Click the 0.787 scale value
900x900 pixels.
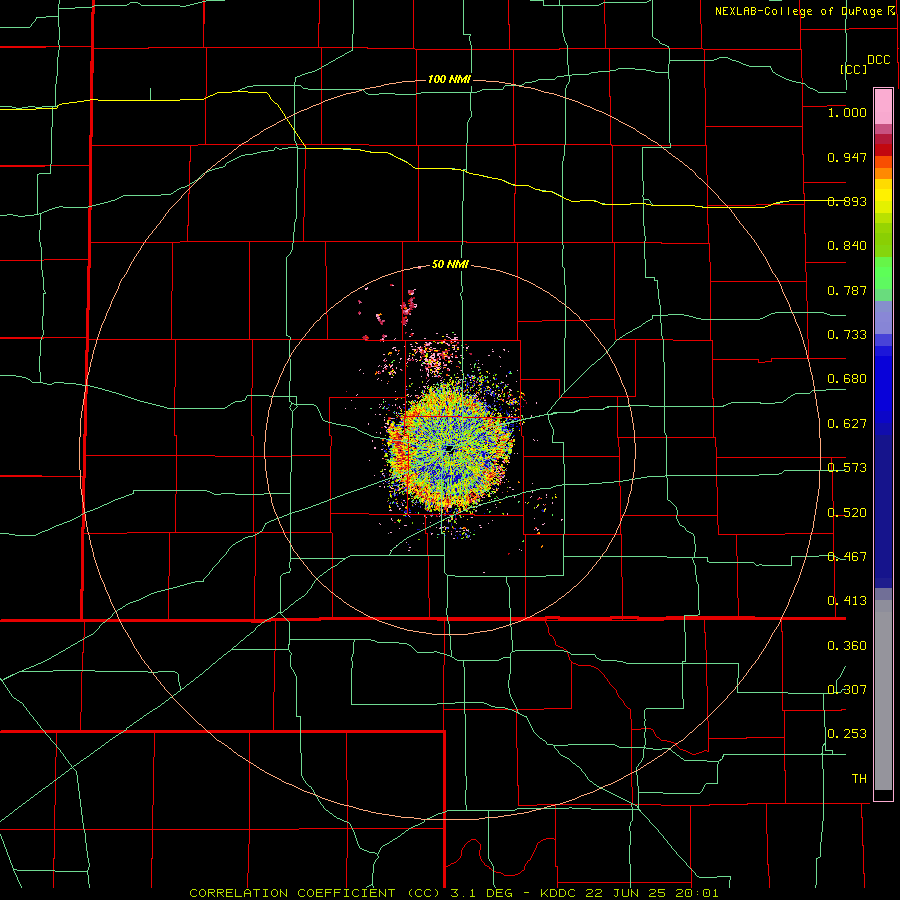847,290
